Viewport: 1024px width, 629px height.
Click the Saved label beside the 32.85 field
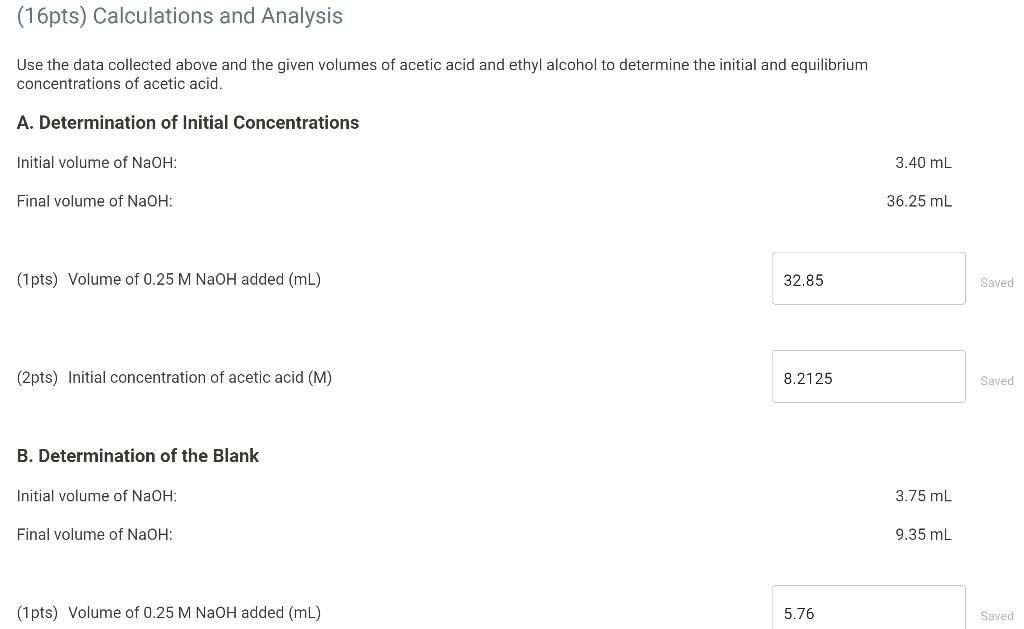pos(997,282)
